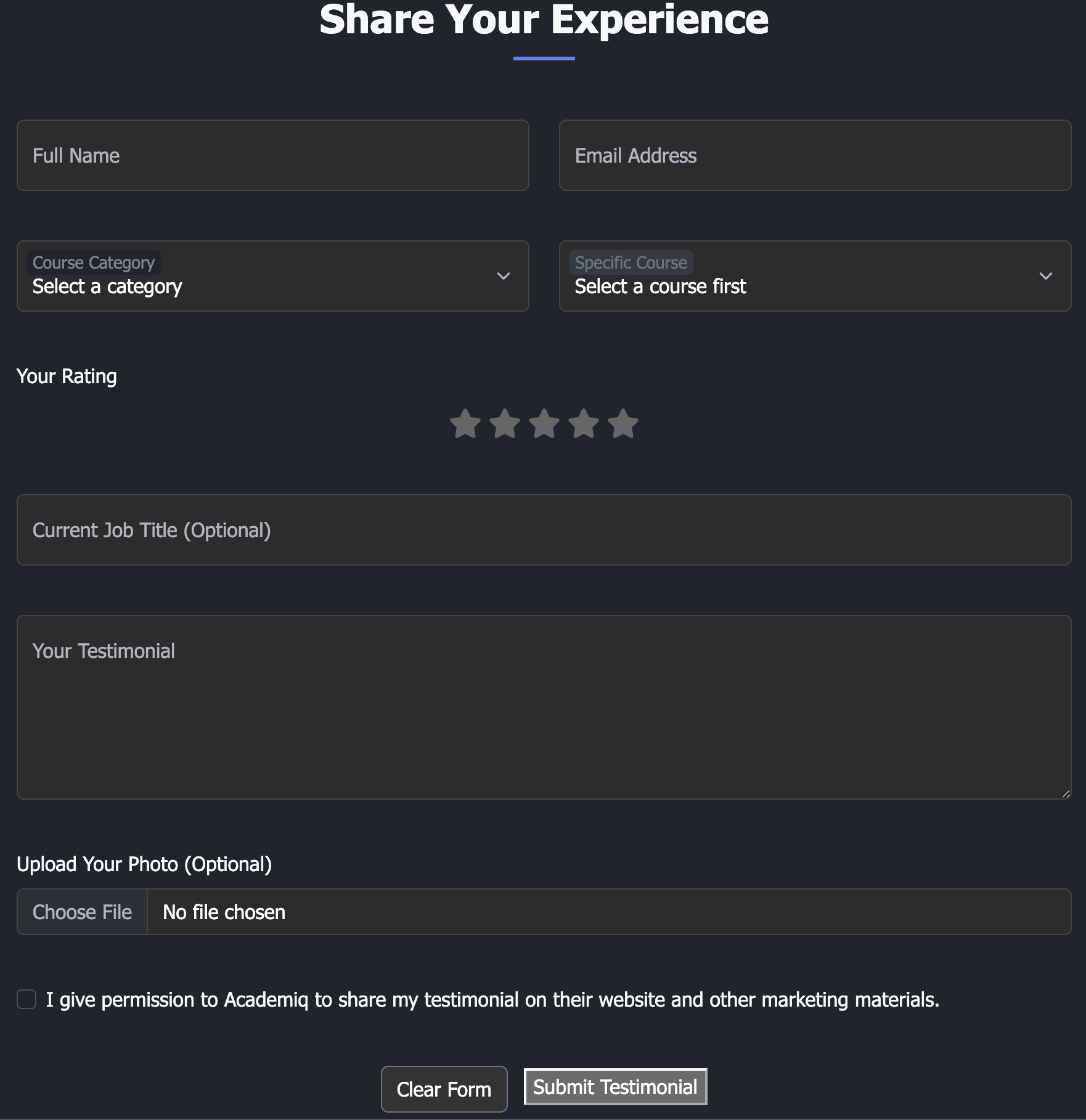The height and width of the screenshot is (1120, 1086).
Task: Check the Academiq permission checkbox
Action: pos(27,999)
